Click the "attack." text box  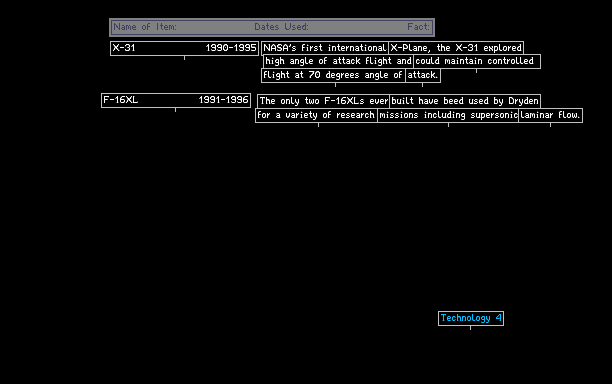(x=423, y=75)
